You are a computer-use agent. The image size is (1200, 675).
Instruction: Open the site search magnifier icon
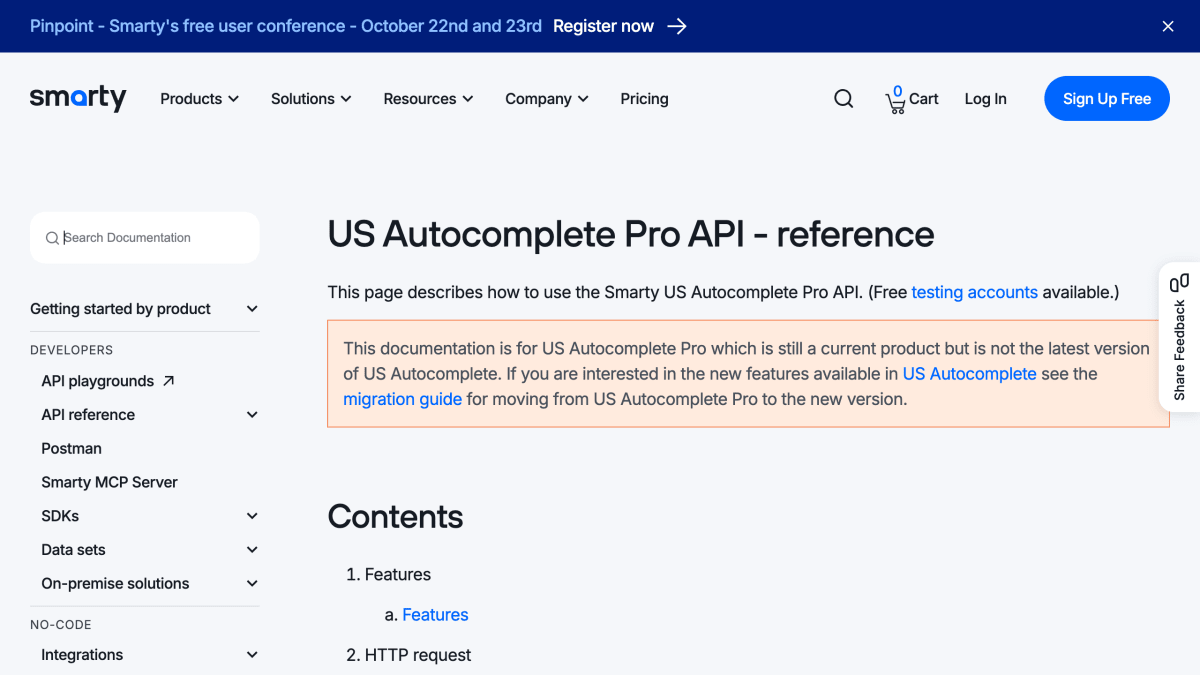(844, 99)
